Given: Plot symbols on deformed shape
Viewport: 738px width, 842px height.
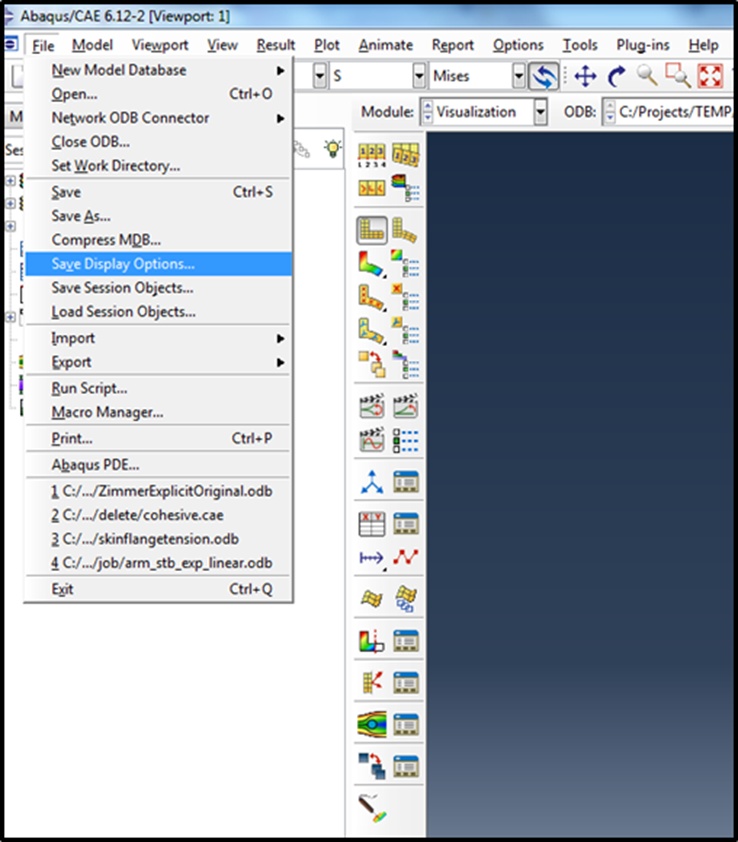Looking at the screenshot, I should coord(372,297).
